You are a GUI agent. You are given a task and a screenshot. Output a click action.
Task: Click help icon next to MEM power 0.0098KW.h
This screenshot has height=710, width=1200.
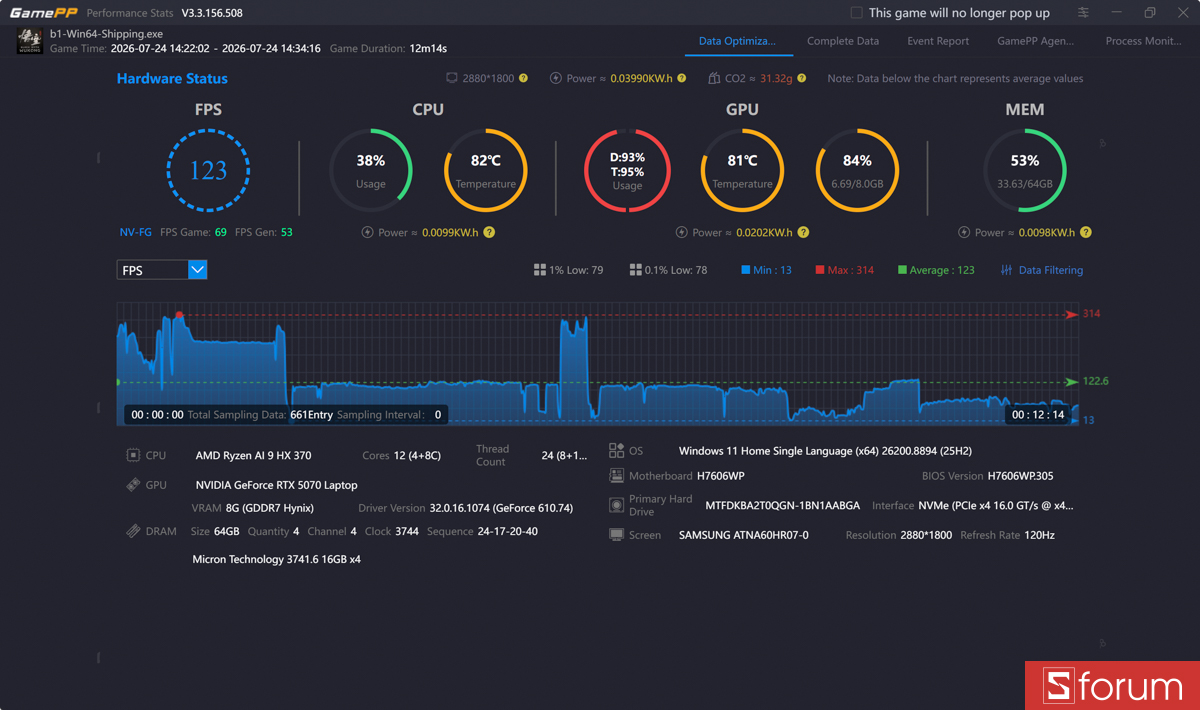point(1086,232)
